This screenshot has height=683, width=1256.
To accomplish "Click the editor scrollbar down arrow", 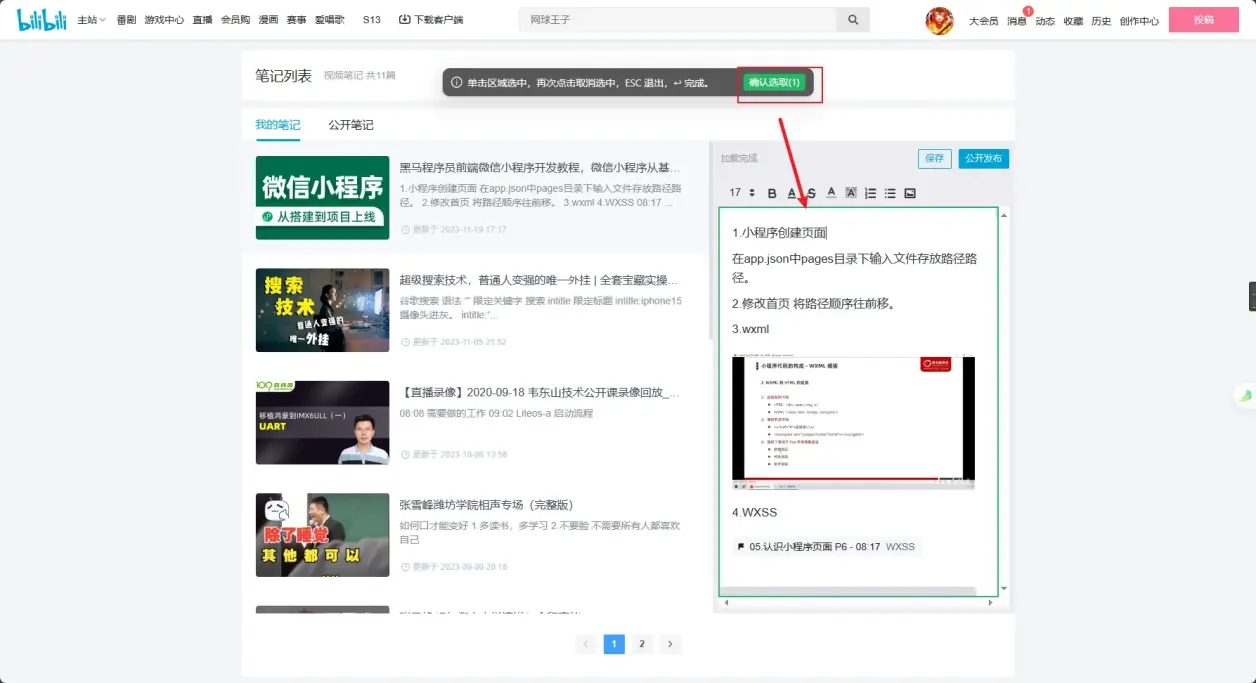I will 1004,589.
